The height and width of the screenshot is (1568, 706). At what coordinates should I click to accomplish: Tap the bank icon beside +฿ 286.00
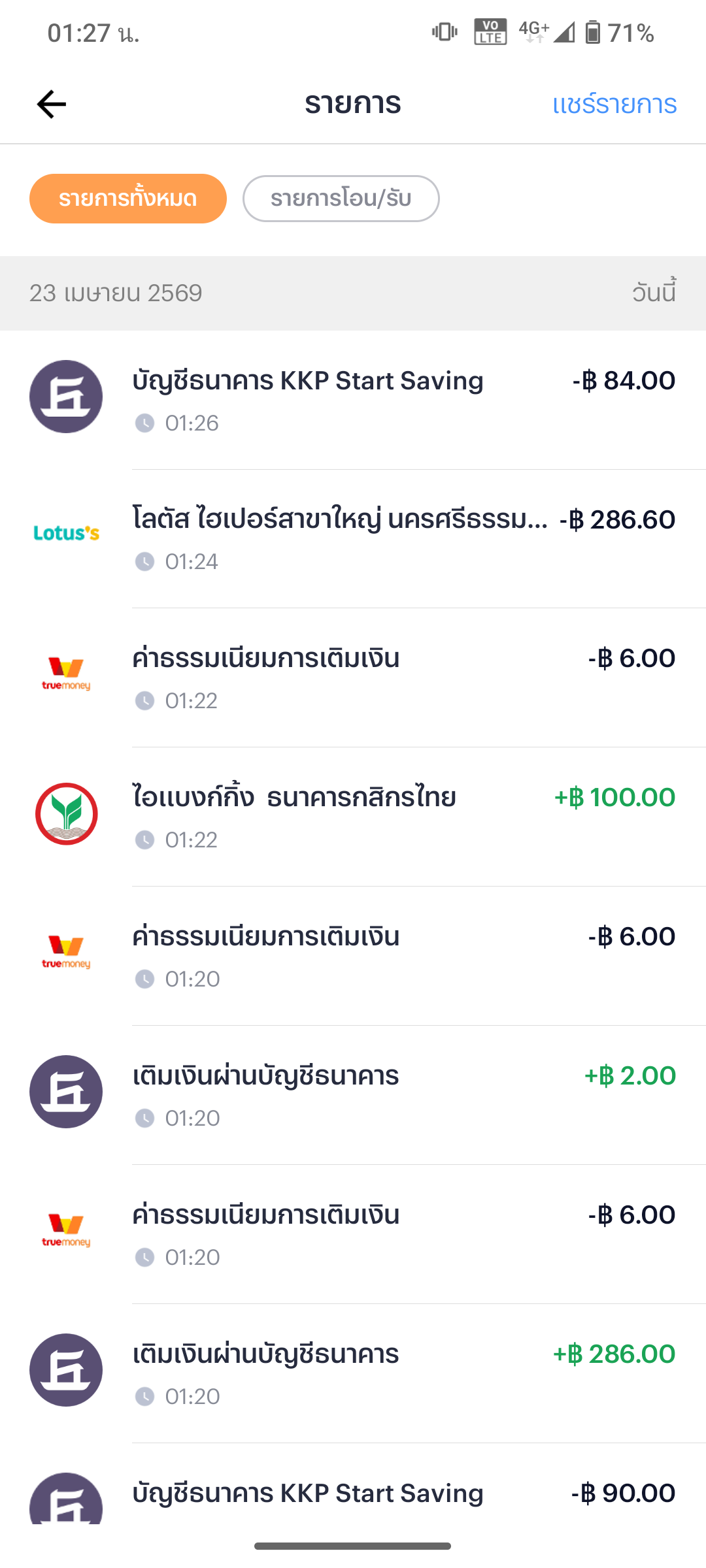click(x=66, y=1370)
